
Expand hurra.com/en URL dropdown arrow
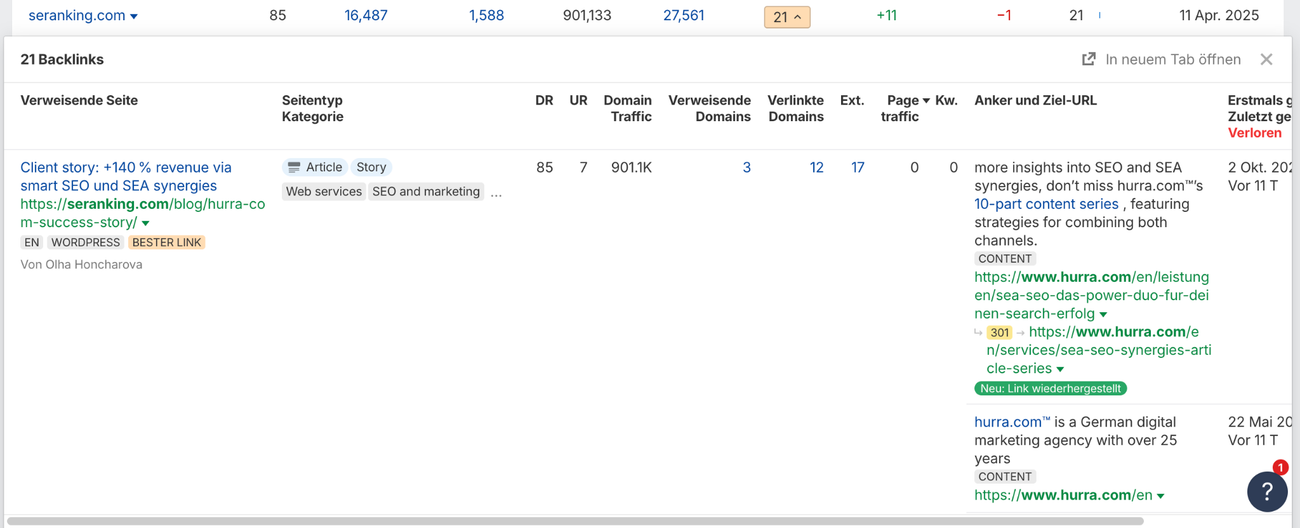click(1160, 496)
